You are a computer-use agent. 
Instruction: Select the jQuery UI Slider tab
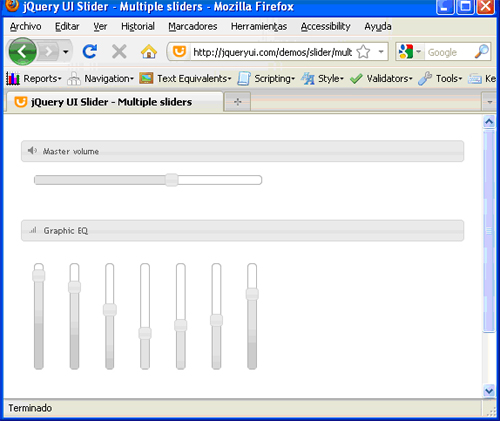[114, 102]
